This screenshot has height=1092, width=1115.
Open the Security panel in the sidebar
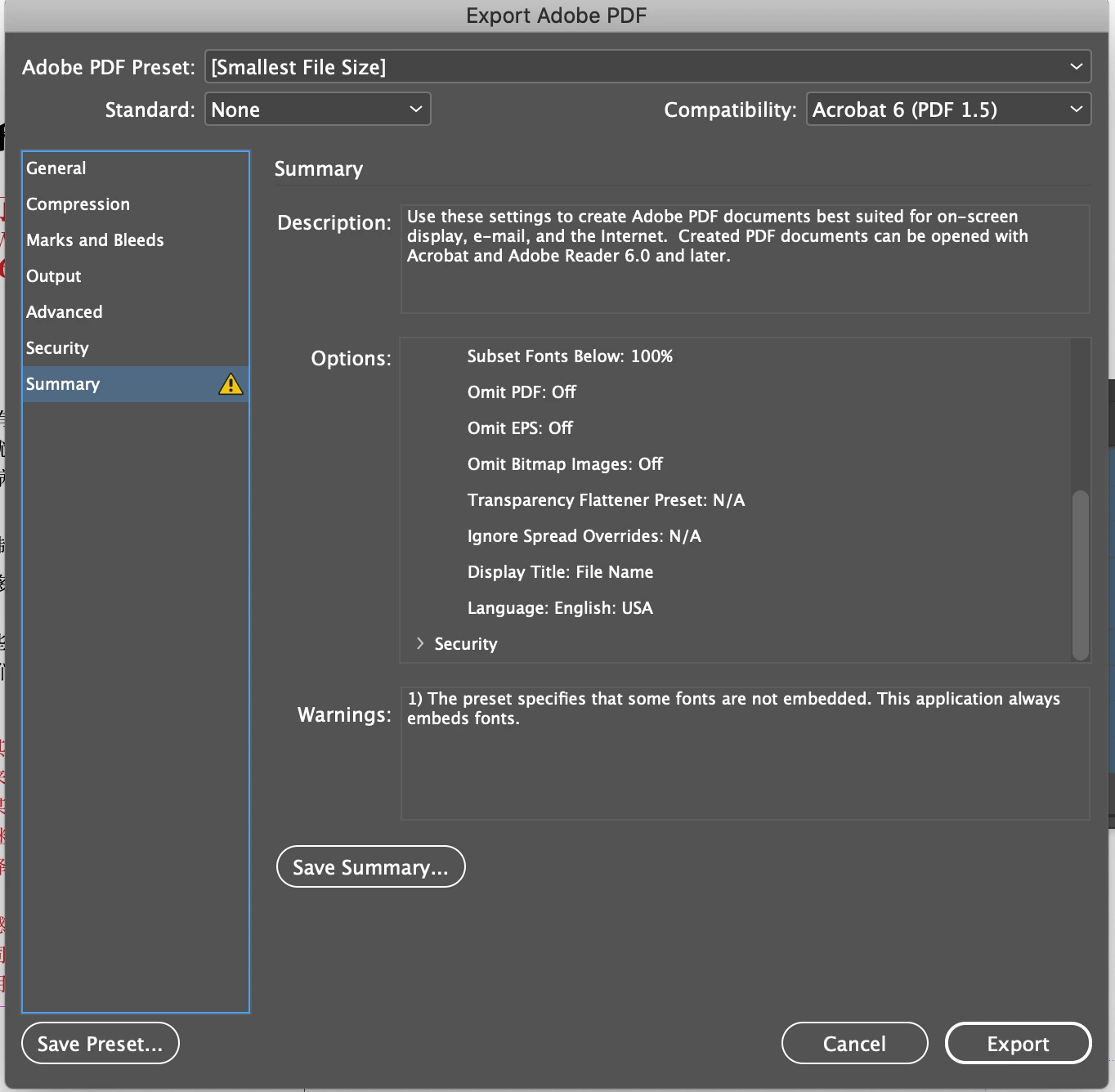(x=136, y=348)
